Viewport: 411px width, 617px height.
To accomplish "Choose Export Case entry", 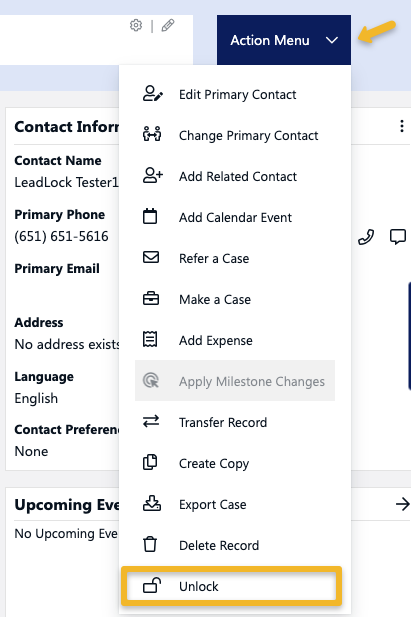I will tap(235, 504).
